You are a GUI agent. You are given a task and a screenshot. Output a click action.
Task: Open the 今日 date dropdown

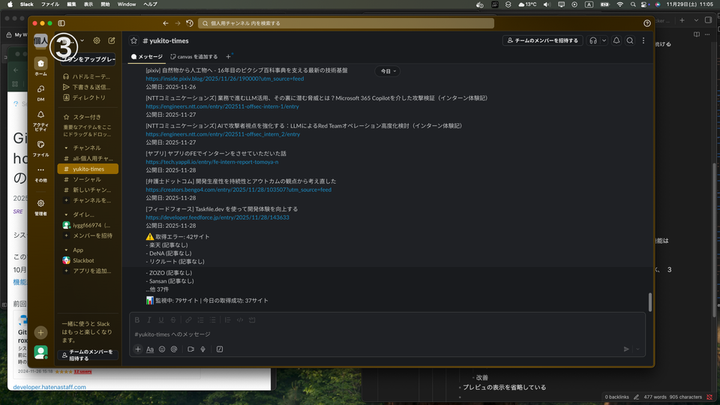point(387,72)
